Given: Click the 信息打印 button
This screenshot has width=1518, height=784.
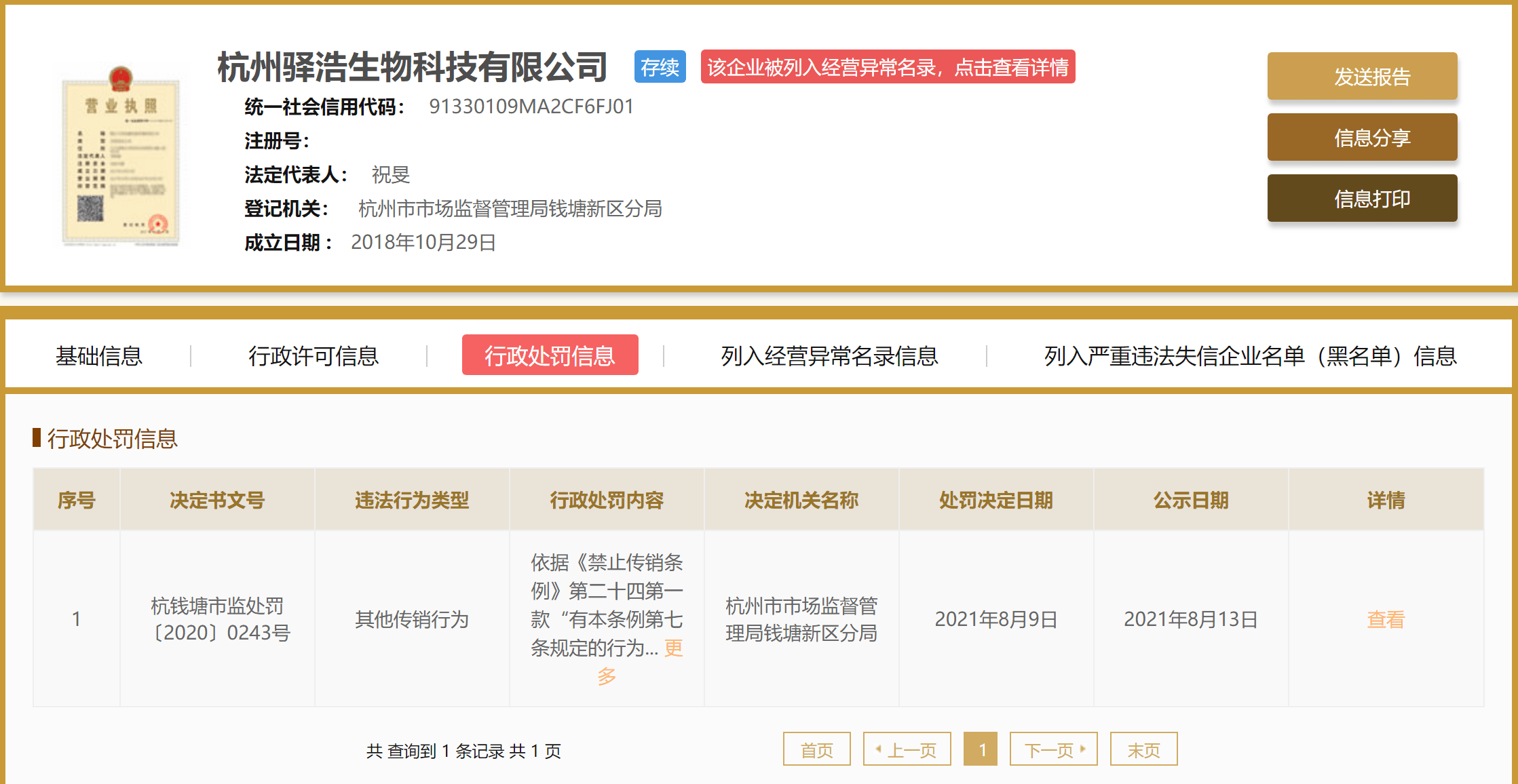Looking at the screenshot, I should pyautogui.click(x=1361, y=199).
